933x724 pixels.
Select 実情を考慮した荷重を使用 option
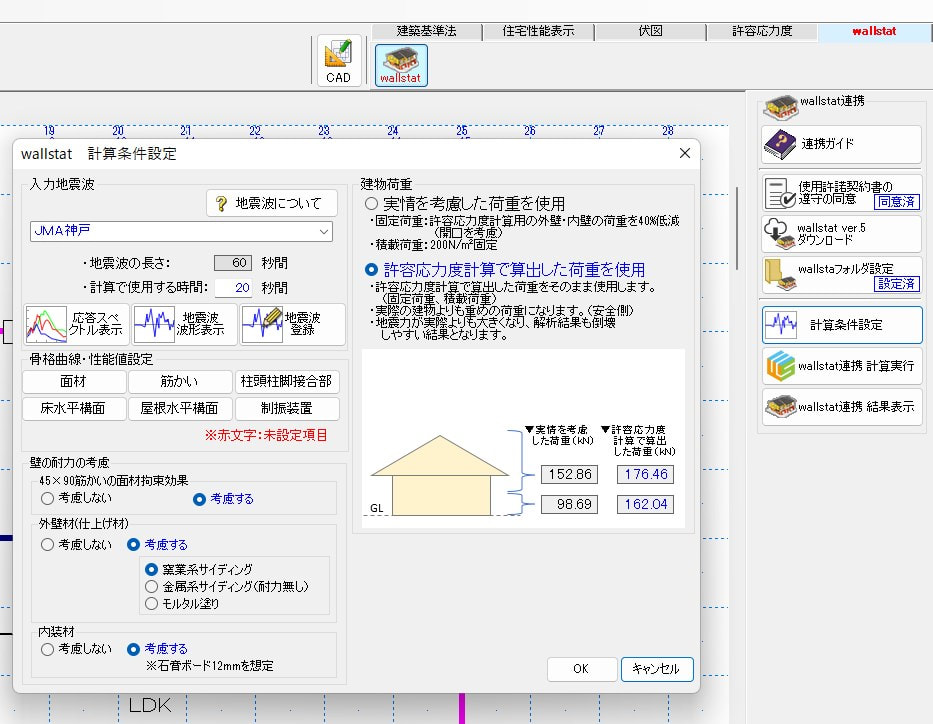coord(371,204)
